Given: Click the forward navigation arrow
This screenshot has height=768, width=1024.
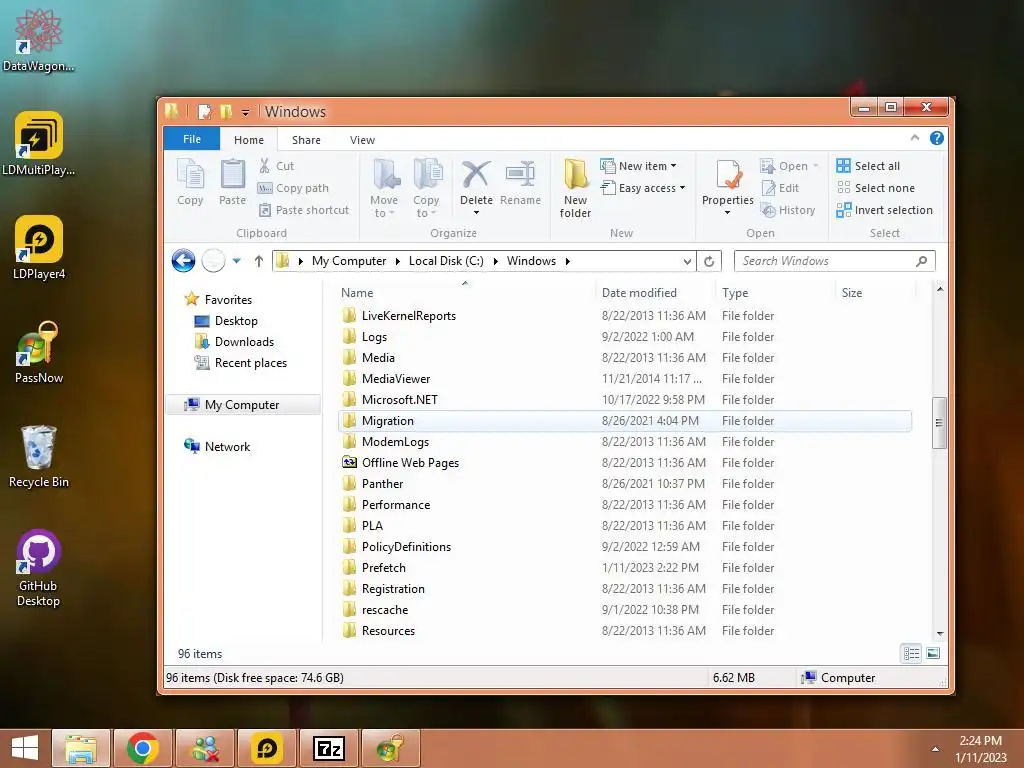Looking at the screenshot, I should click(x=214, y=261).
